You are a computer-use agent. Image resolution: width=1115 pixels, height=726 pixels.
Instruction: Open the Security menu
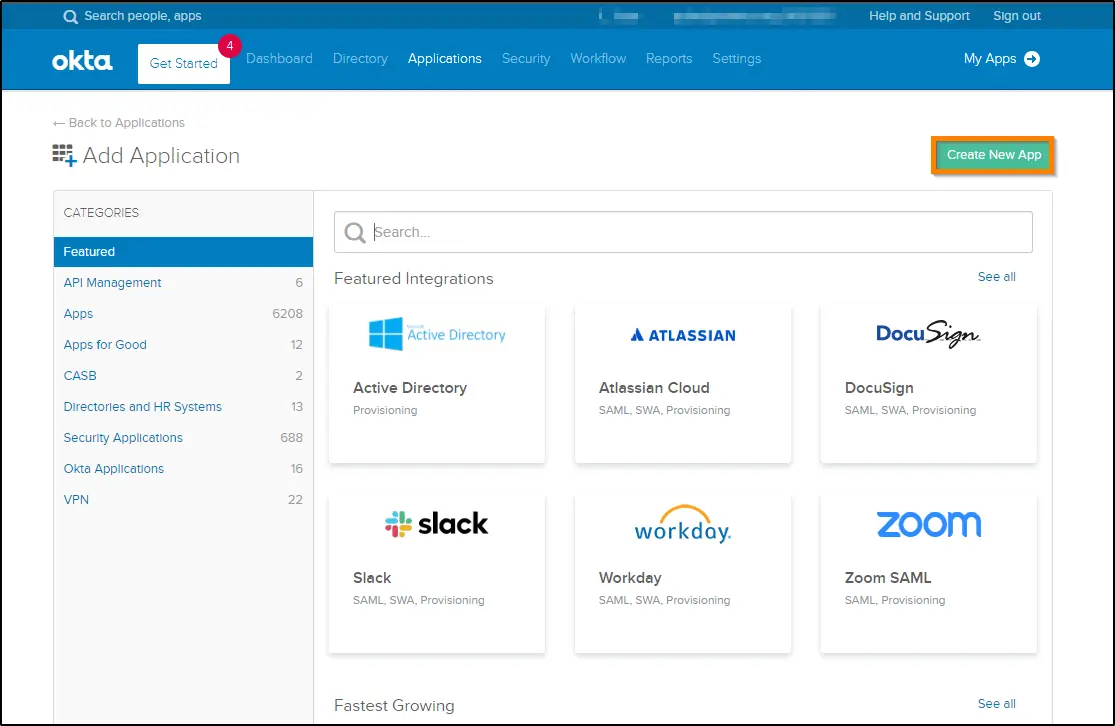[x=526, y=58]
